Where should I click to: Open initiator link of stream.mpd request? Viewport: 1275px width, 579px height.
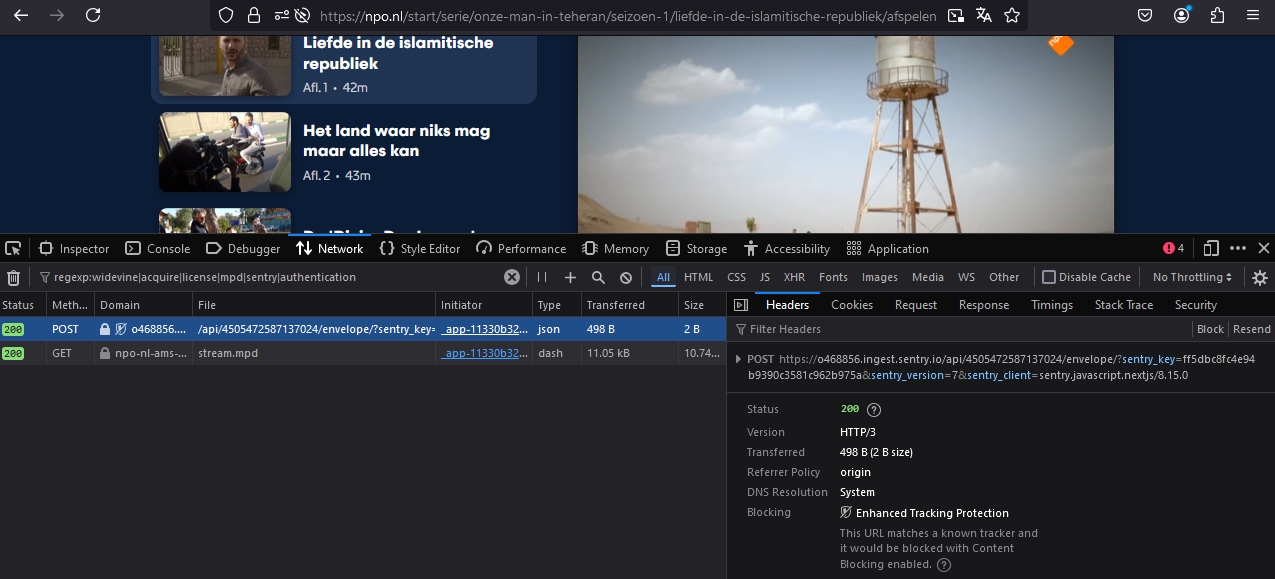click(x=485, y=353)
